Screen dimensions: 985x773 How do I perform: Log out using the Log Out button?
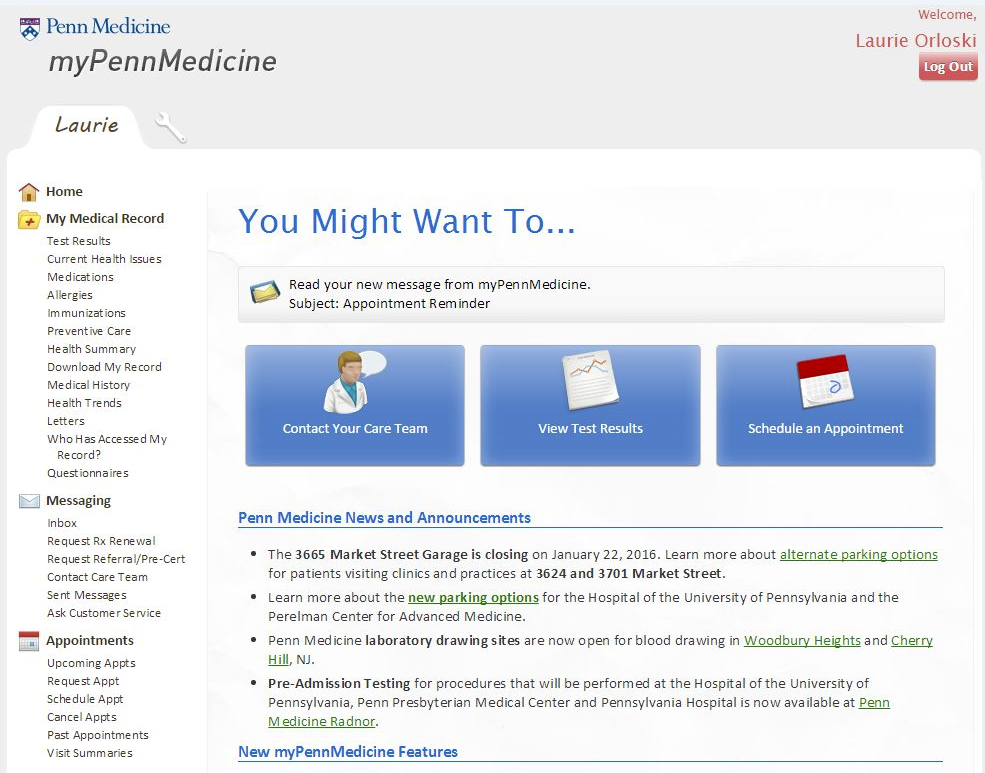point(948,67)
